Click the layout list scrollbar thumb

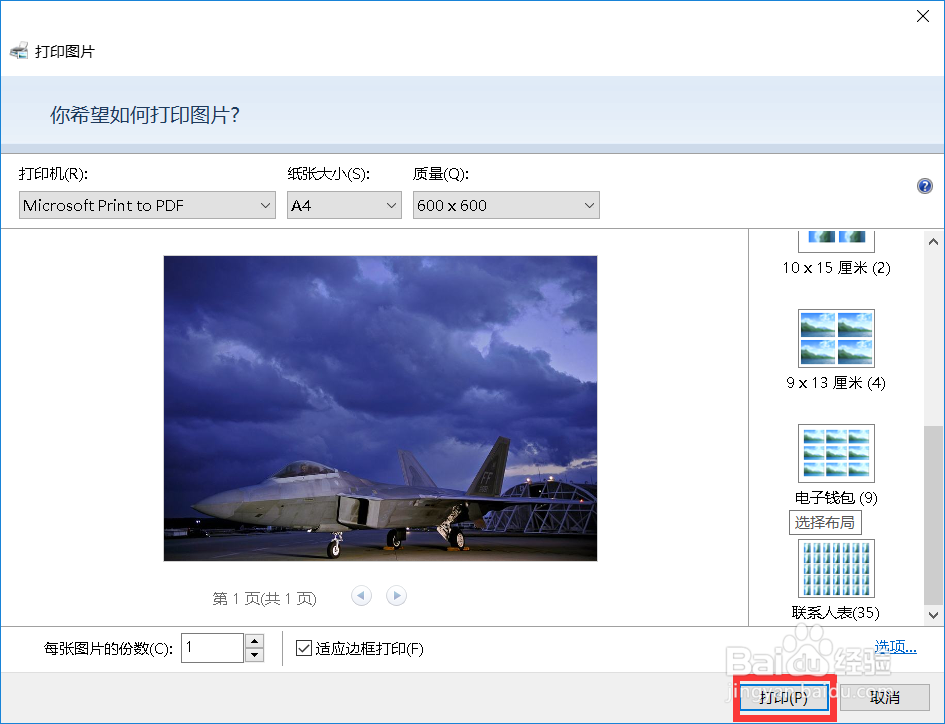[x=934, y=515]
